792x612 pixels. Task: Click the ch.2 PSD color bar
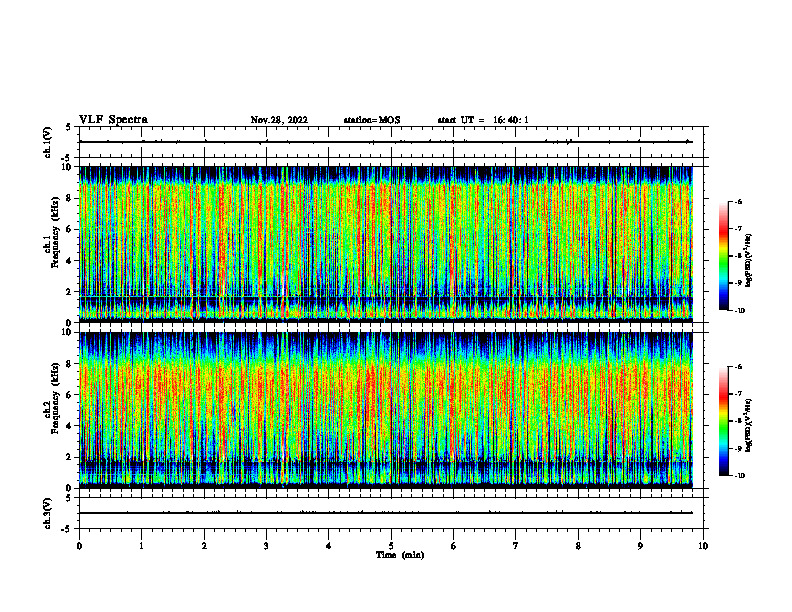tap(723, 421)
